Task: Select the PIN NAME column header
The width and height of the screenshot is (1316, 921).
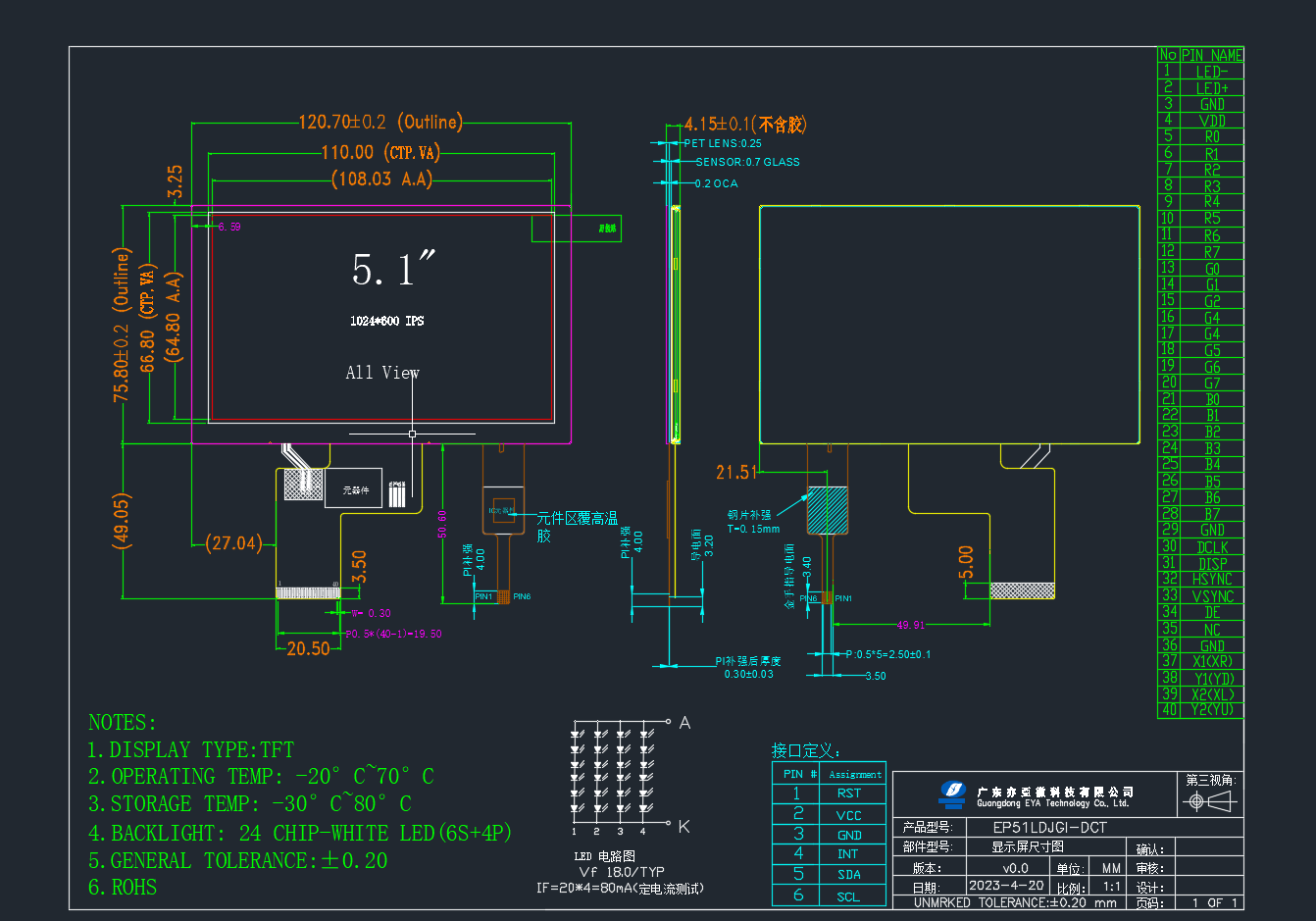Action: 1212,55
